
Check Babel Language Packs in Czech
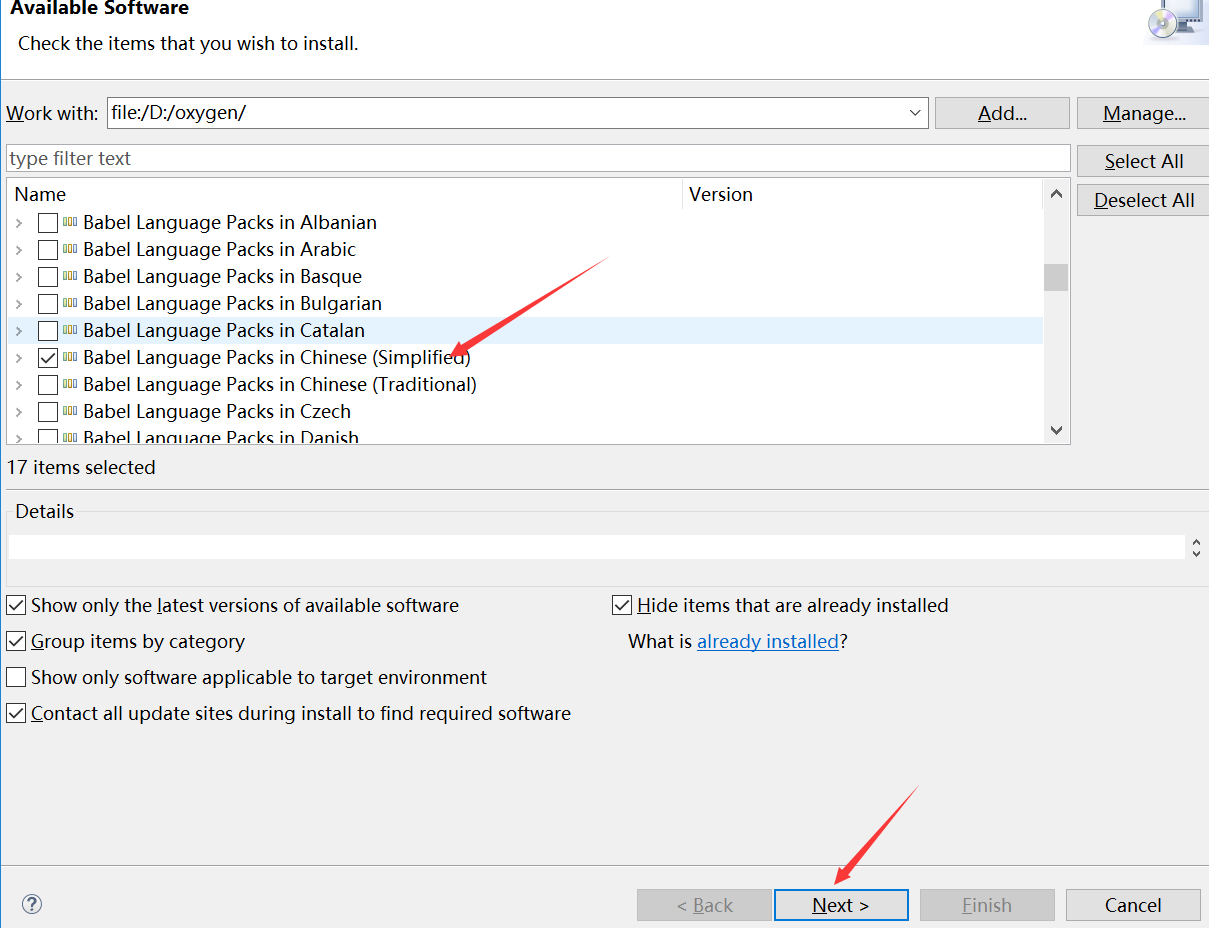(47, 412)
